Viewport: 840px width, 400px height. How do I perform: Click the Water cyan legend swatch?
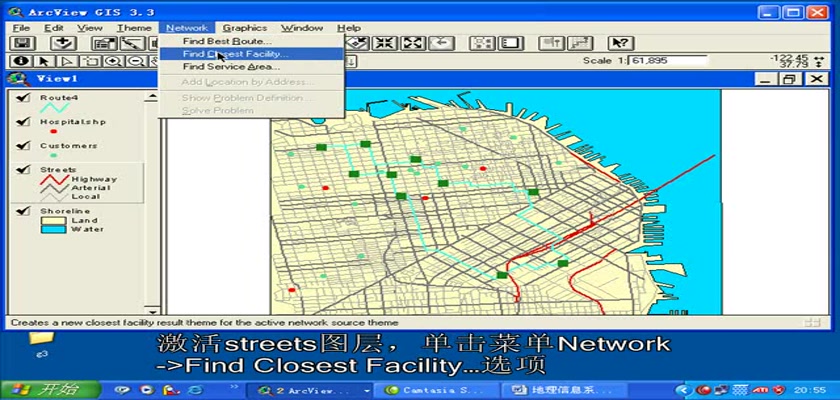[53, 229]
